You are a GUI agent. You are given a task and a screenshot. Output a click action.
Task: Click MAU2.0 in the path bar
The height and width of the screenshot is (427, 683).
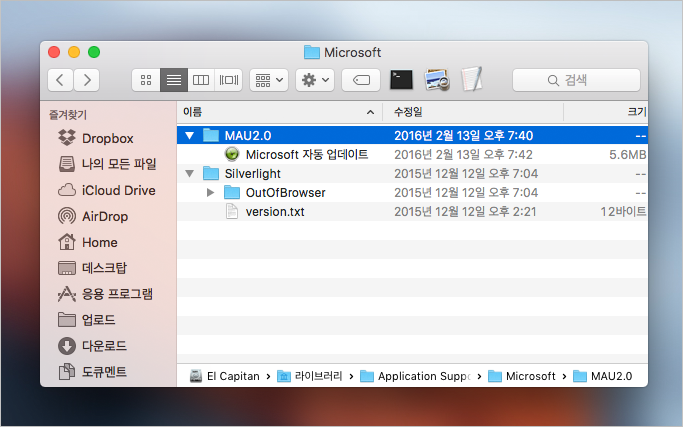(x=602, y=376)
